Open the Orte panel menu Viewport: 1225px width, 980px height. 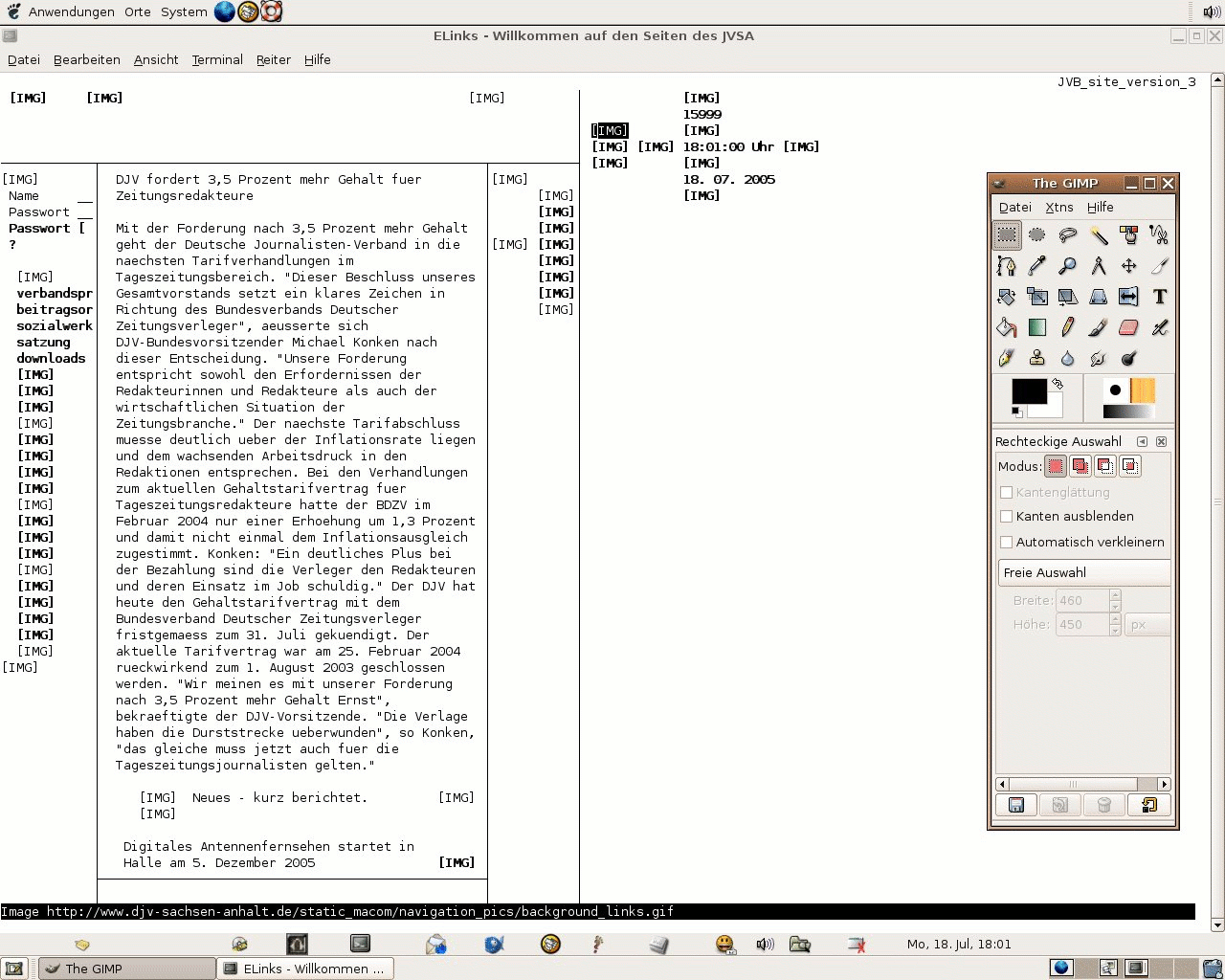tap(138, 11)
